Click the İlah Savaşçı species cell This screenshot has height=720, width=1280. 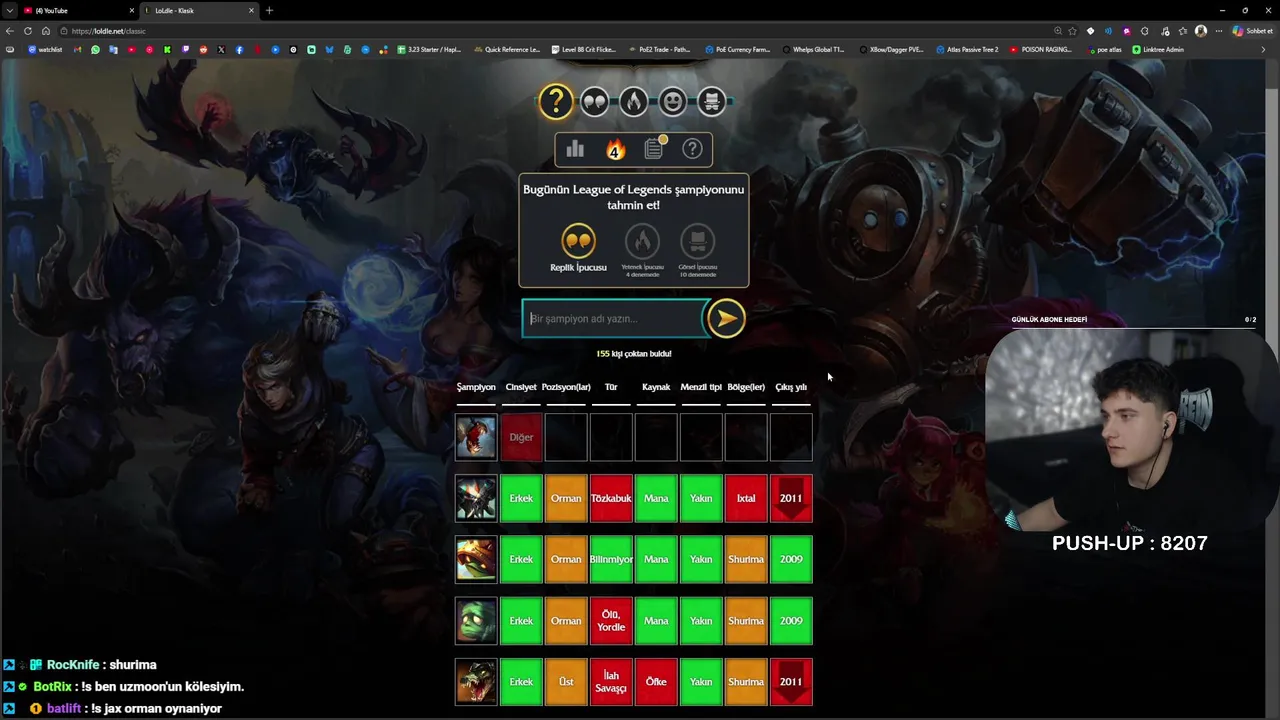pos(611,682)
